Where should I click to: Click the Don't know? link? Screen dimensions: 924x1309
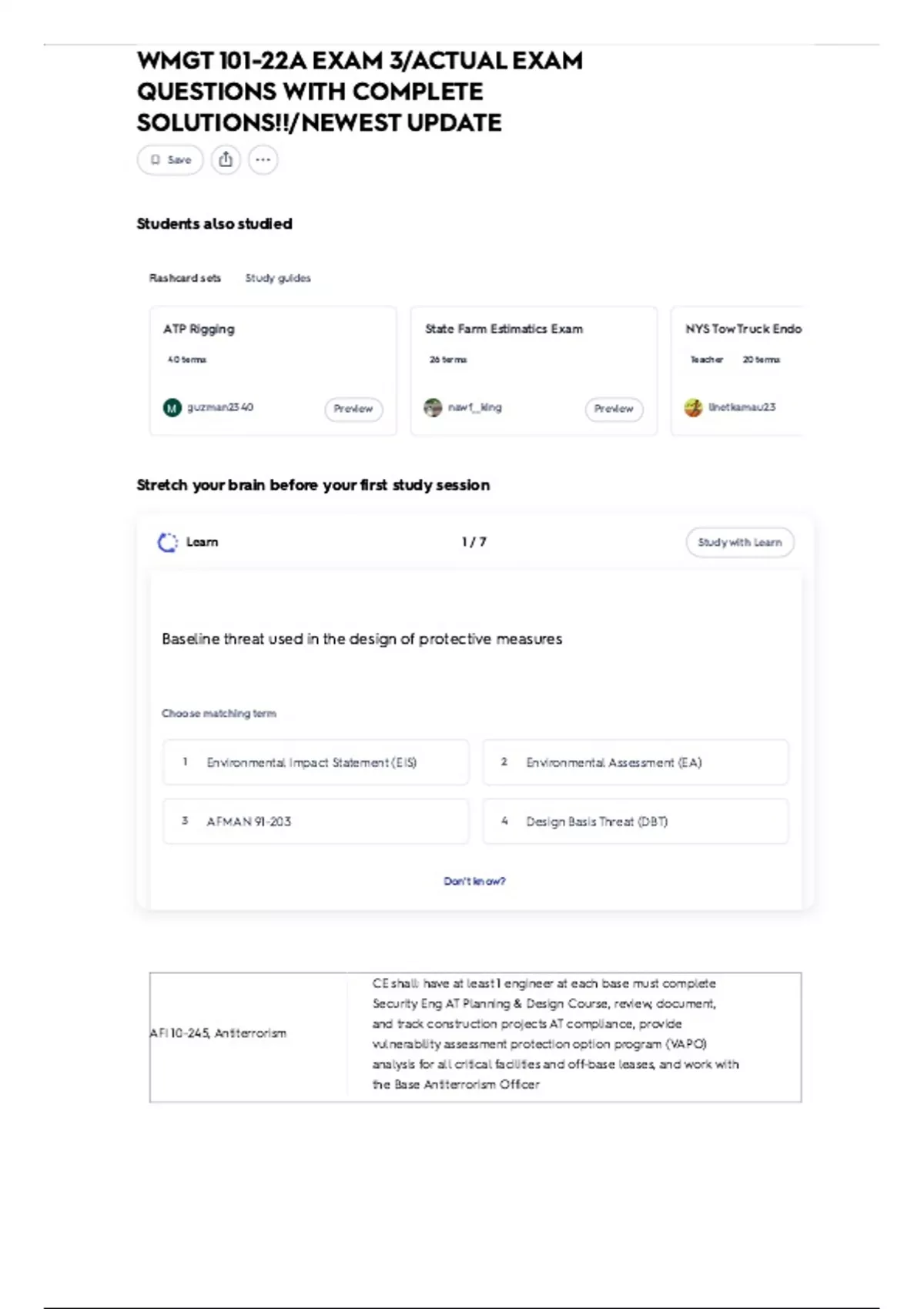click(474, 881)
